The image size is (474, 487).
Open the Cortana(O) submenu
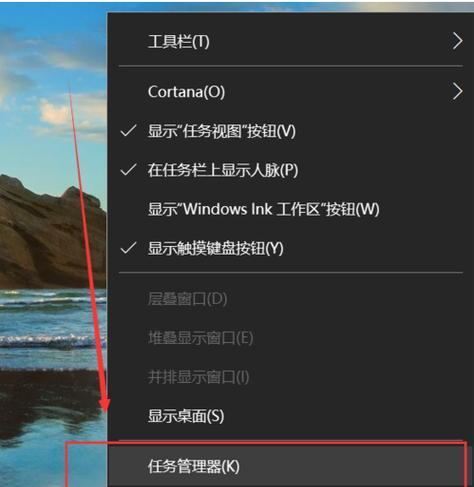pos(291,92)
